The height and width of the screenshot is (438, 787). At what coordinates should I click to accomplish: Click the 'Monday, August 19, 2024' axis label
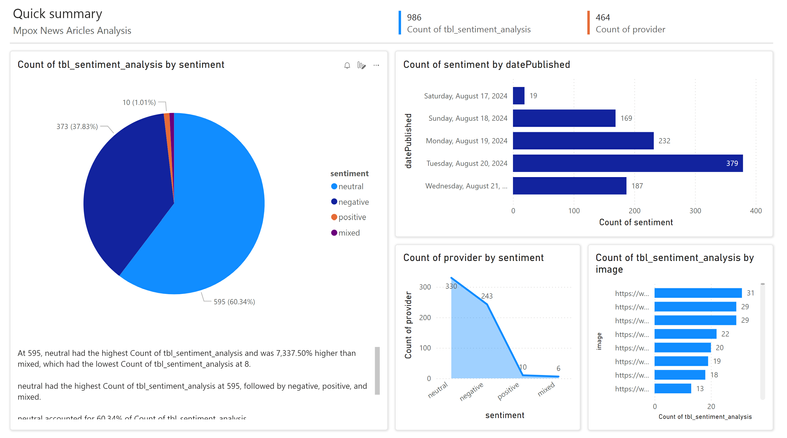tap(466, 141)
